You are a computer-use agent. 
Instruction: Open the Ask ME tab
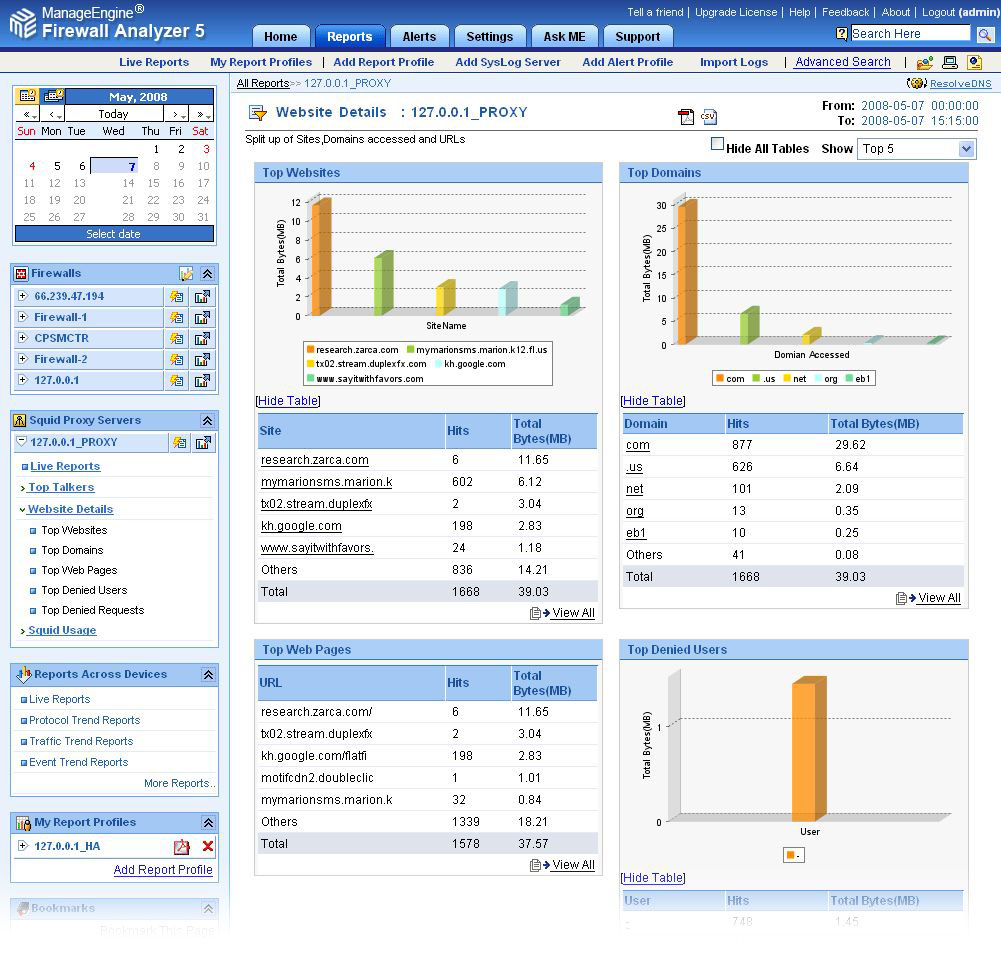[x=564, y=36]
